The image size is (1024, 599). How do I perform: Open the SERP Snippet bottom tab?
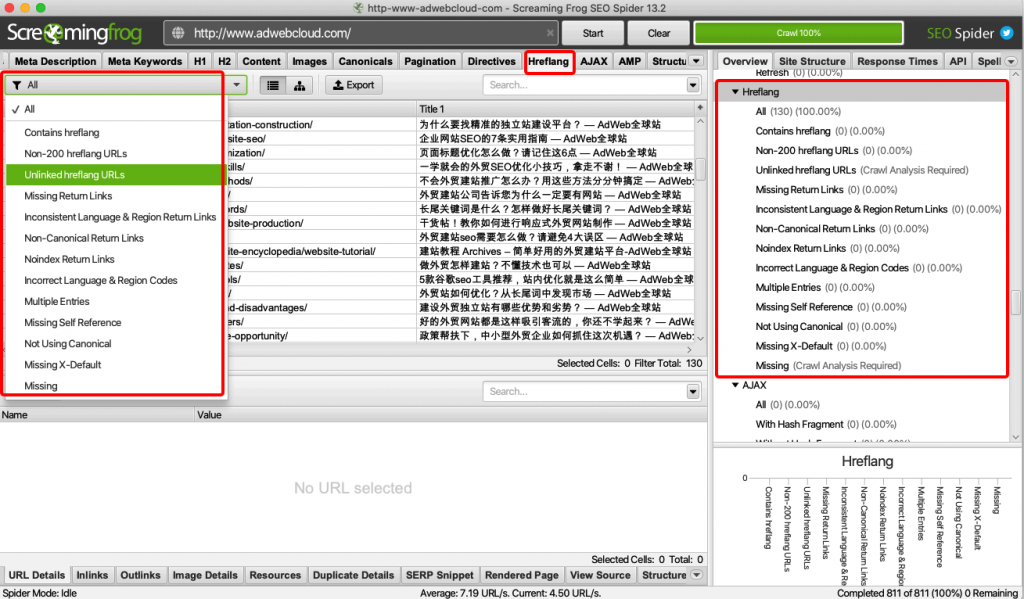pyautogui.click(x=440, y=575)
